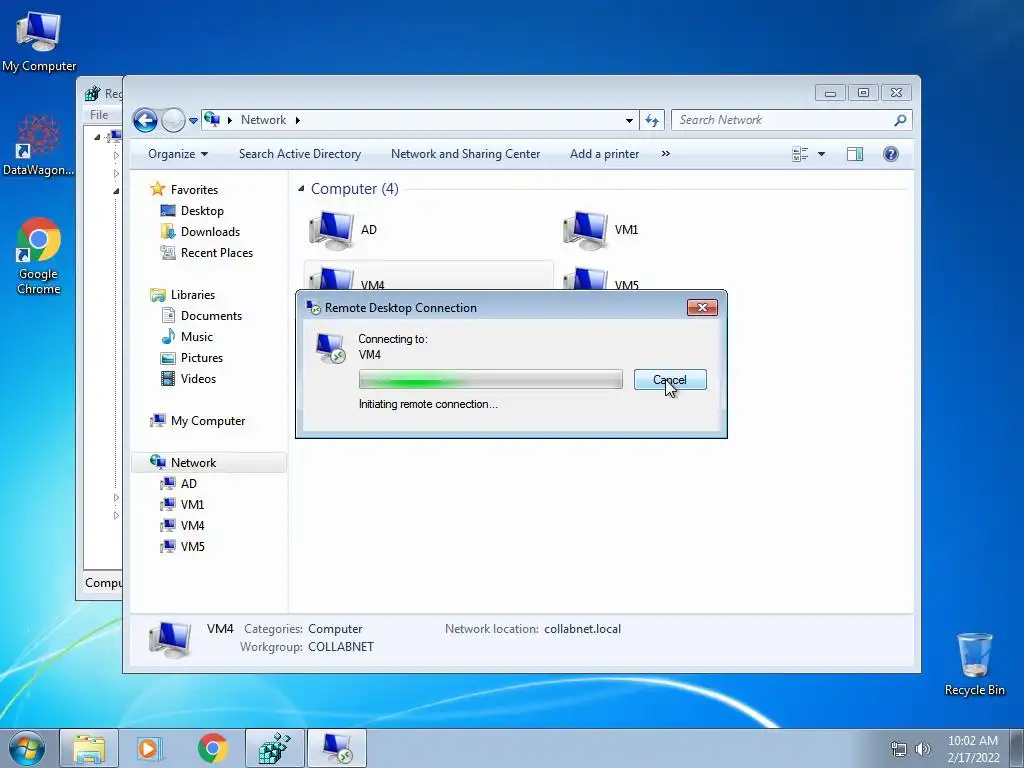Click the Show desktop strip

pos(1016,748)
